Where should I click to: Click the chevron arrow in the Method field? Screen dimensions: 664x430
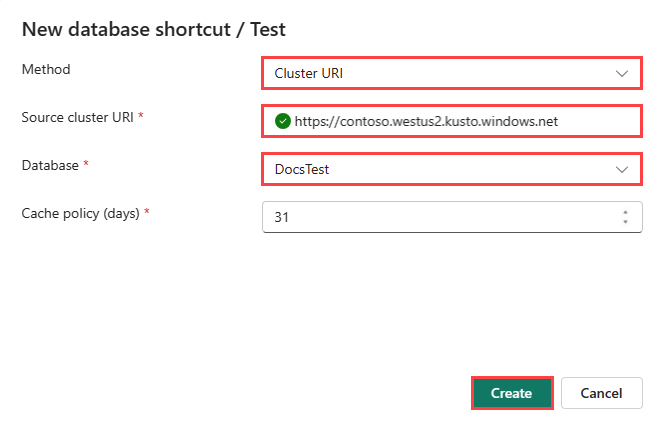pos(621,74)
